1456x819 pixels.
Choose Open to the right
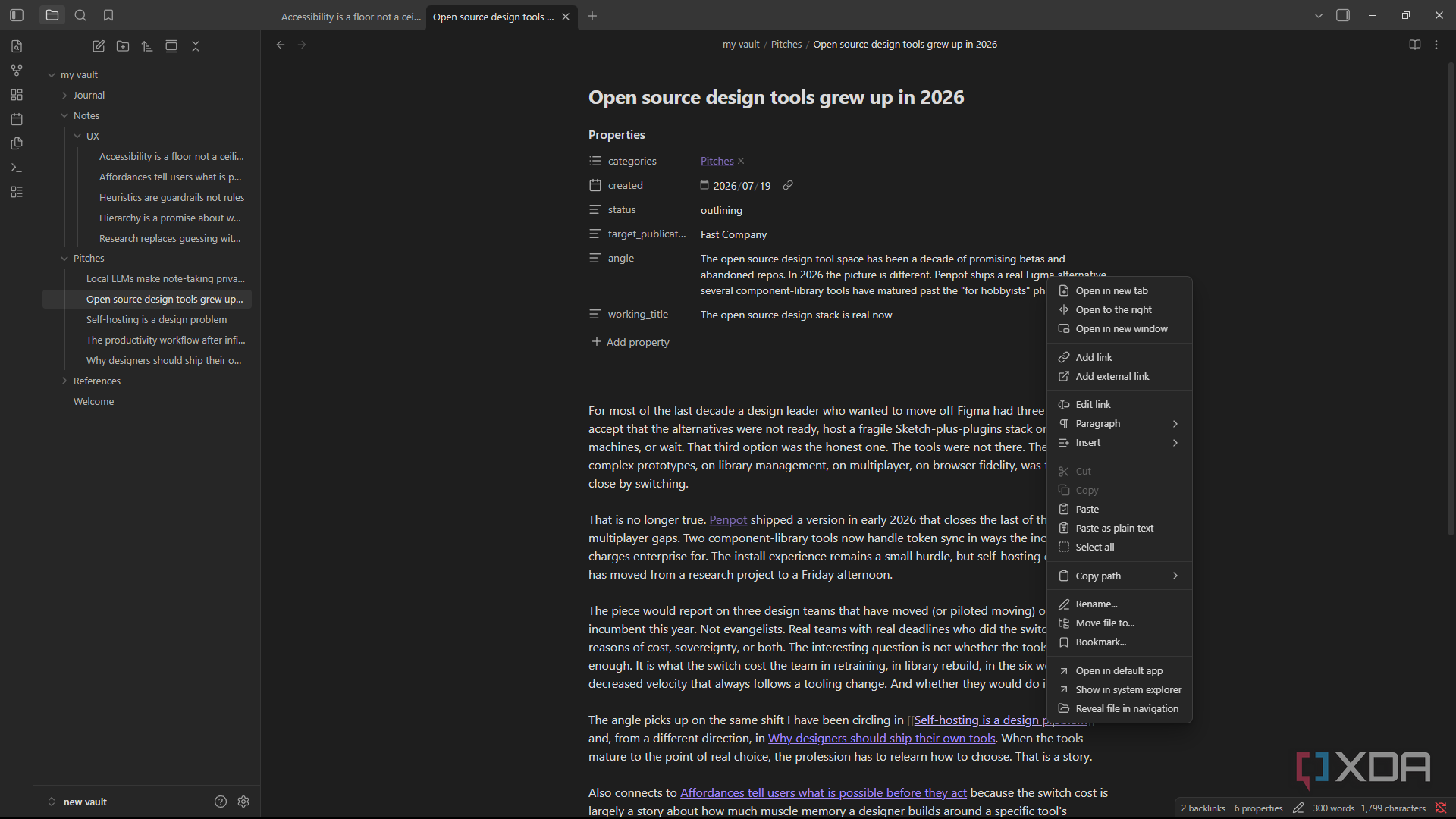1119,309
